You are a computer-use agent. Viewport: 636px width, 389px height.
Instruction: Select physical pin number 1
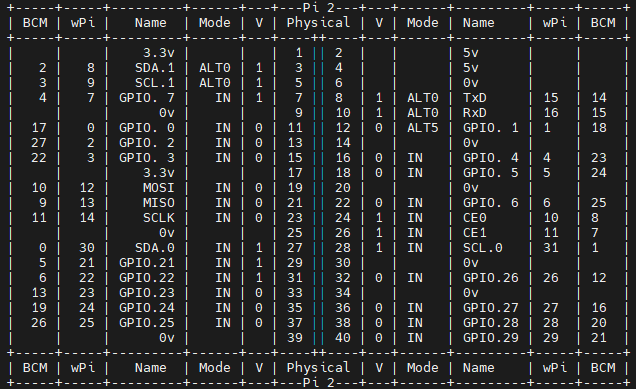coord(299,53)
